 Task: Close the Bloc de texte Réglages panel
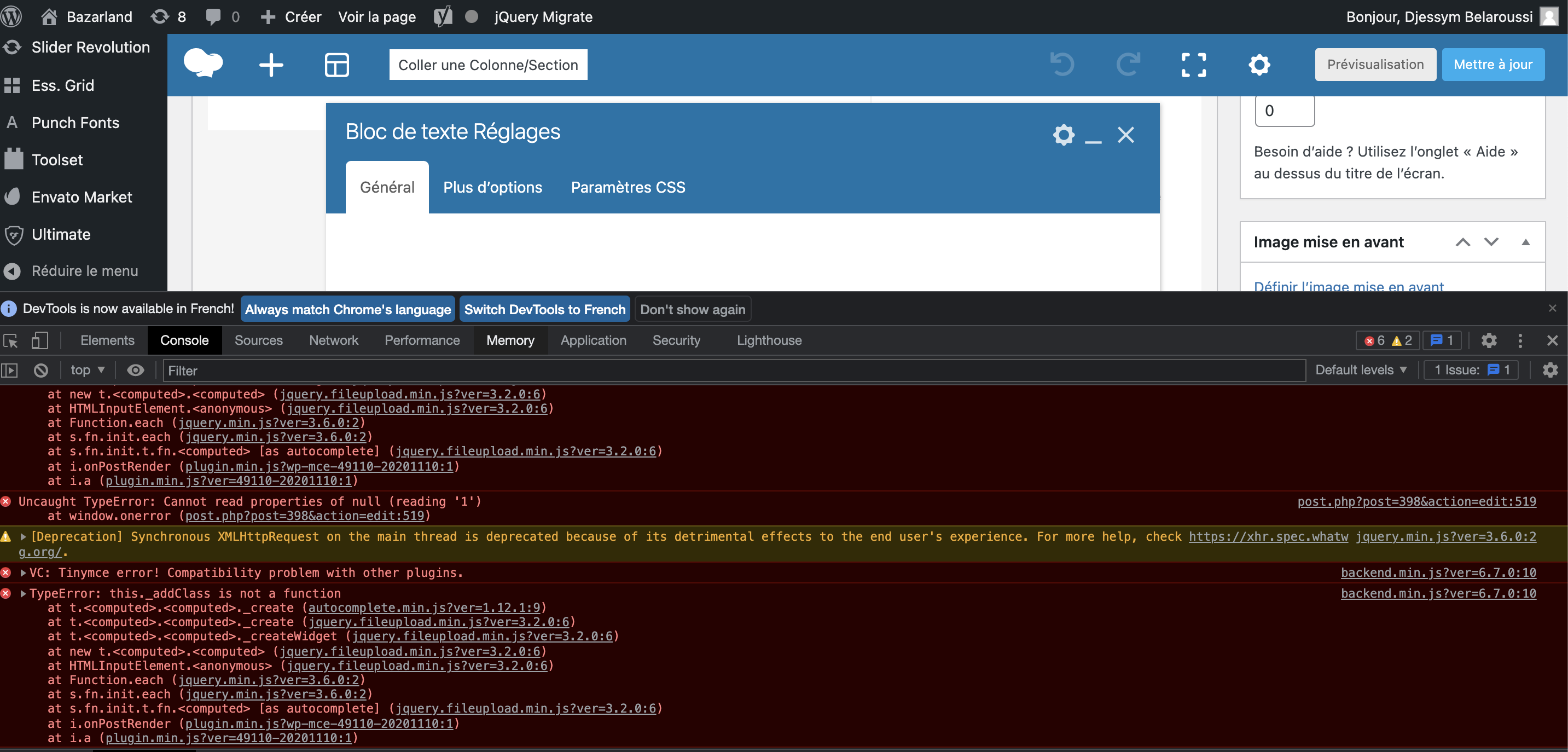(x=1125, y=135)
